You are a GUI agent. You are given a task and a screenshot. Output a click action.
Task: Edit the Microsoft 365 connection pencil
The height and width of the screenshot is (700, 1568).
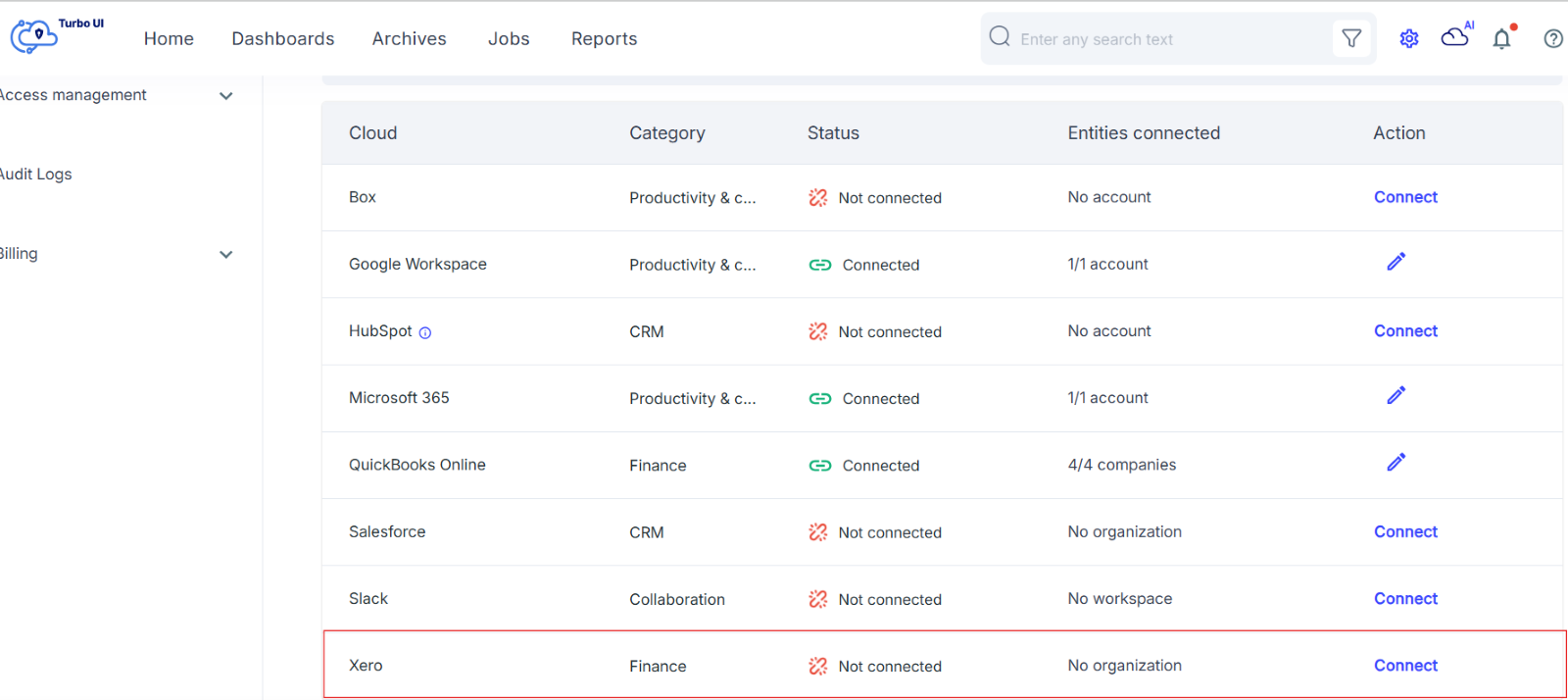click(x=1396, y=395)
